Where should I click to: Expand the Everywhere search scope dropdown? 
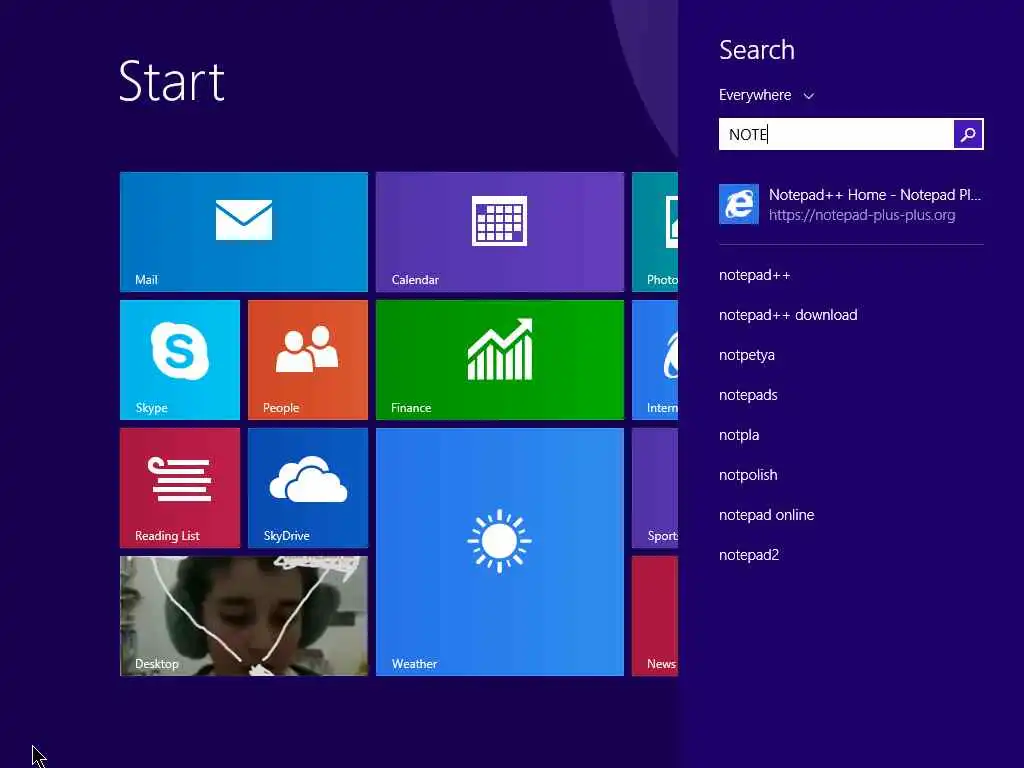coord(766,95)
